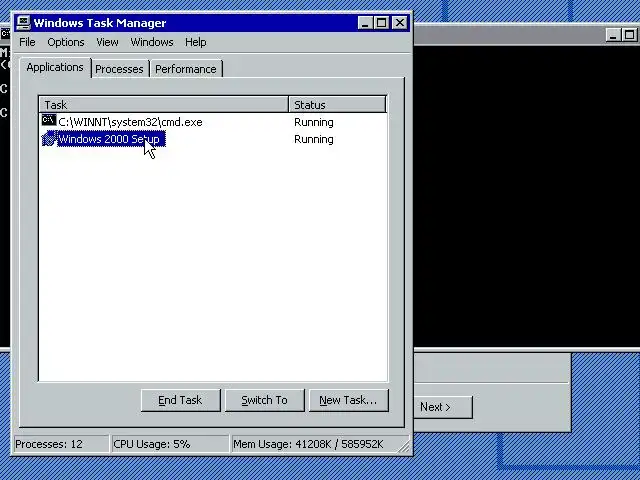Click Running status of the cmd.exe row
This screenshot has height=480, width=640.
313,122
